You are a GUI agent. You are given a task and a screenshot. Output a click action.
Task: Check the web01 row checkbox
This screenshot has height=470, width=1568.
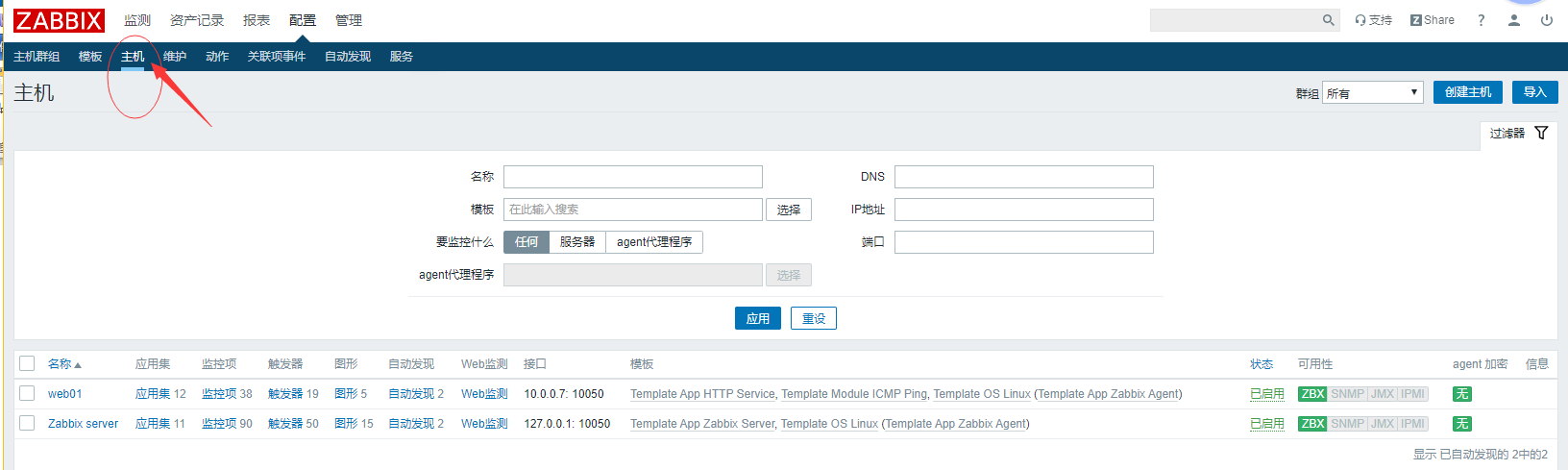[x=27, y=393]
